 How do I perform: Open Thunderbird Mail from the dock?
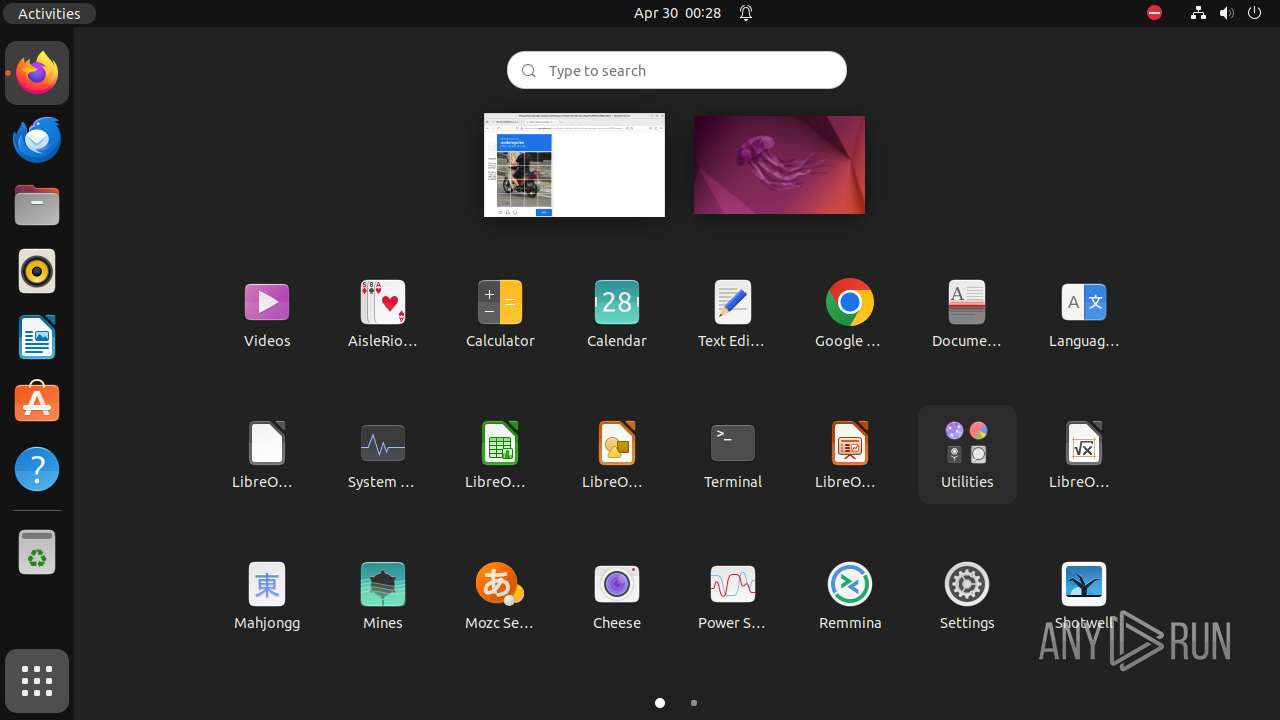[x=37, y=139]
